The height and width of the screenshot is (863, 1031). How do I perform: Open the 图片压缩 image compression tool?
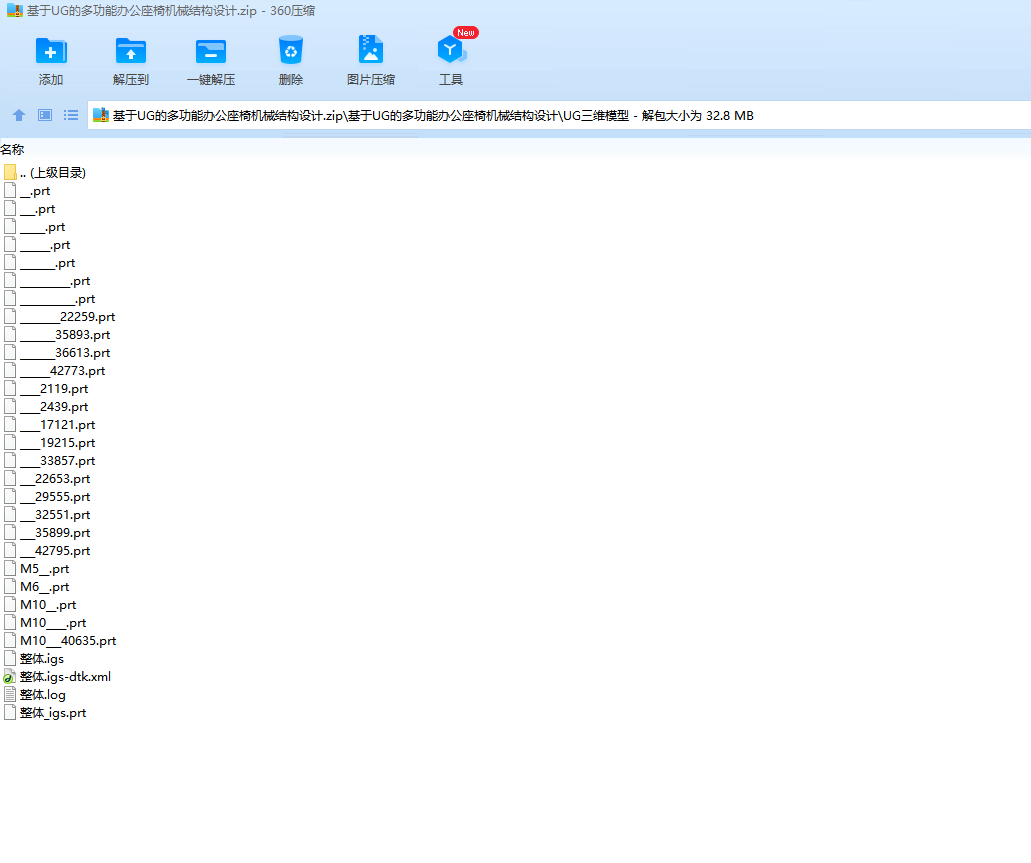point(371,50)
